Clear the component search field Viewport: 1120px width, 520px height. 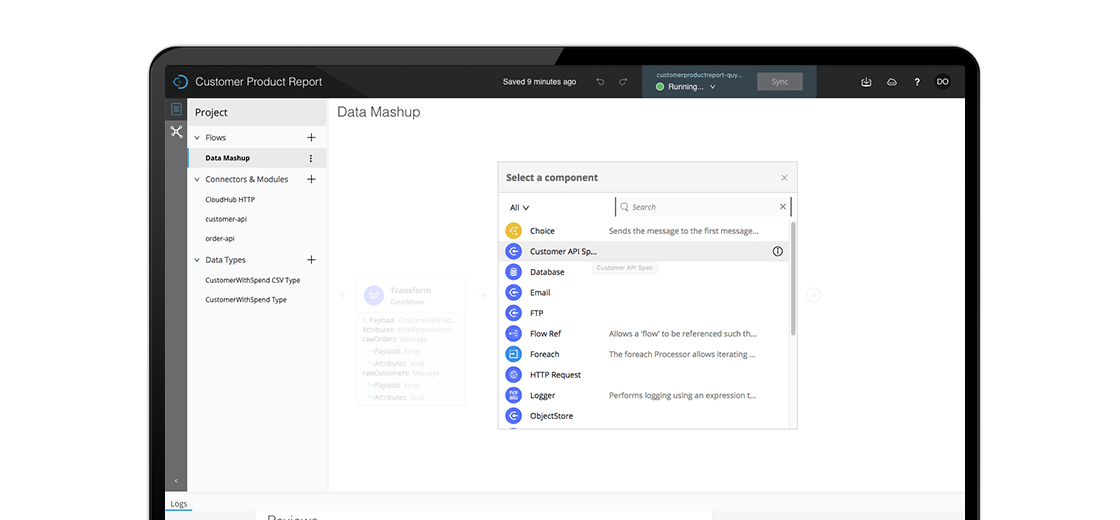[x=783, y=206]
